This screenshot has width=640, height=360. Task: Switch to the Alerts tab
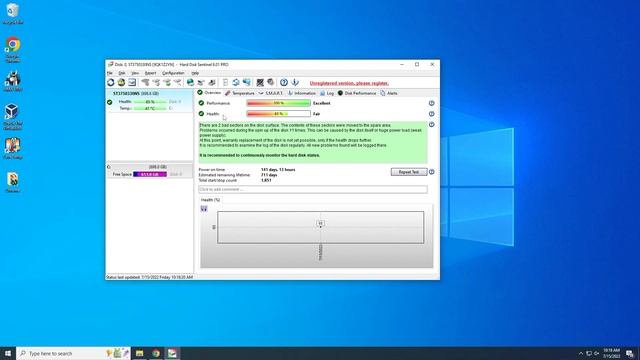click(389, 93)
